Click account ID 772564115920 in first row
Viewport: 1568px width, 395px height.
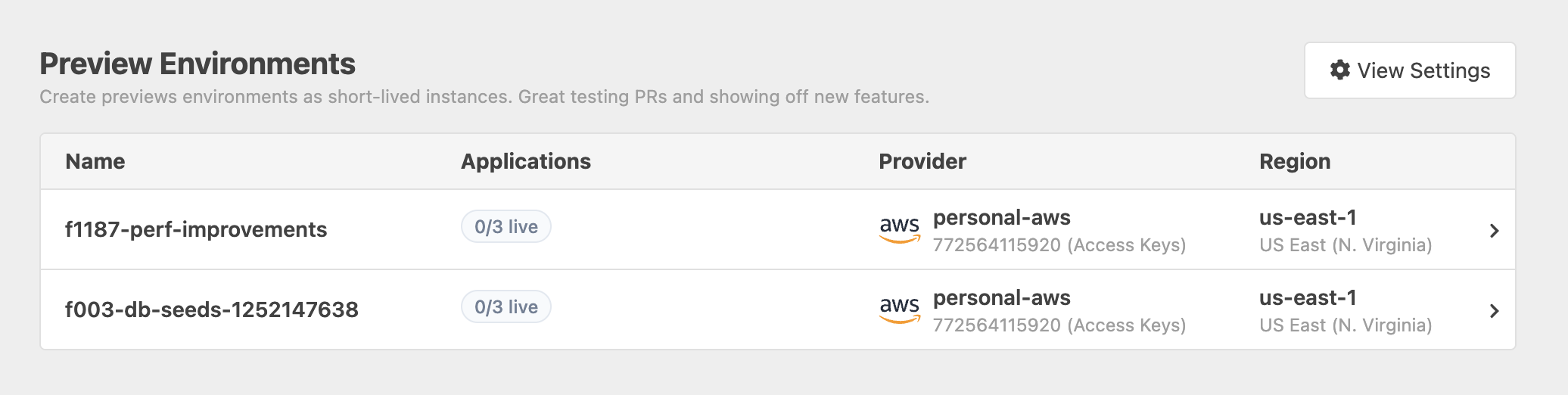(x=996, y=245)
